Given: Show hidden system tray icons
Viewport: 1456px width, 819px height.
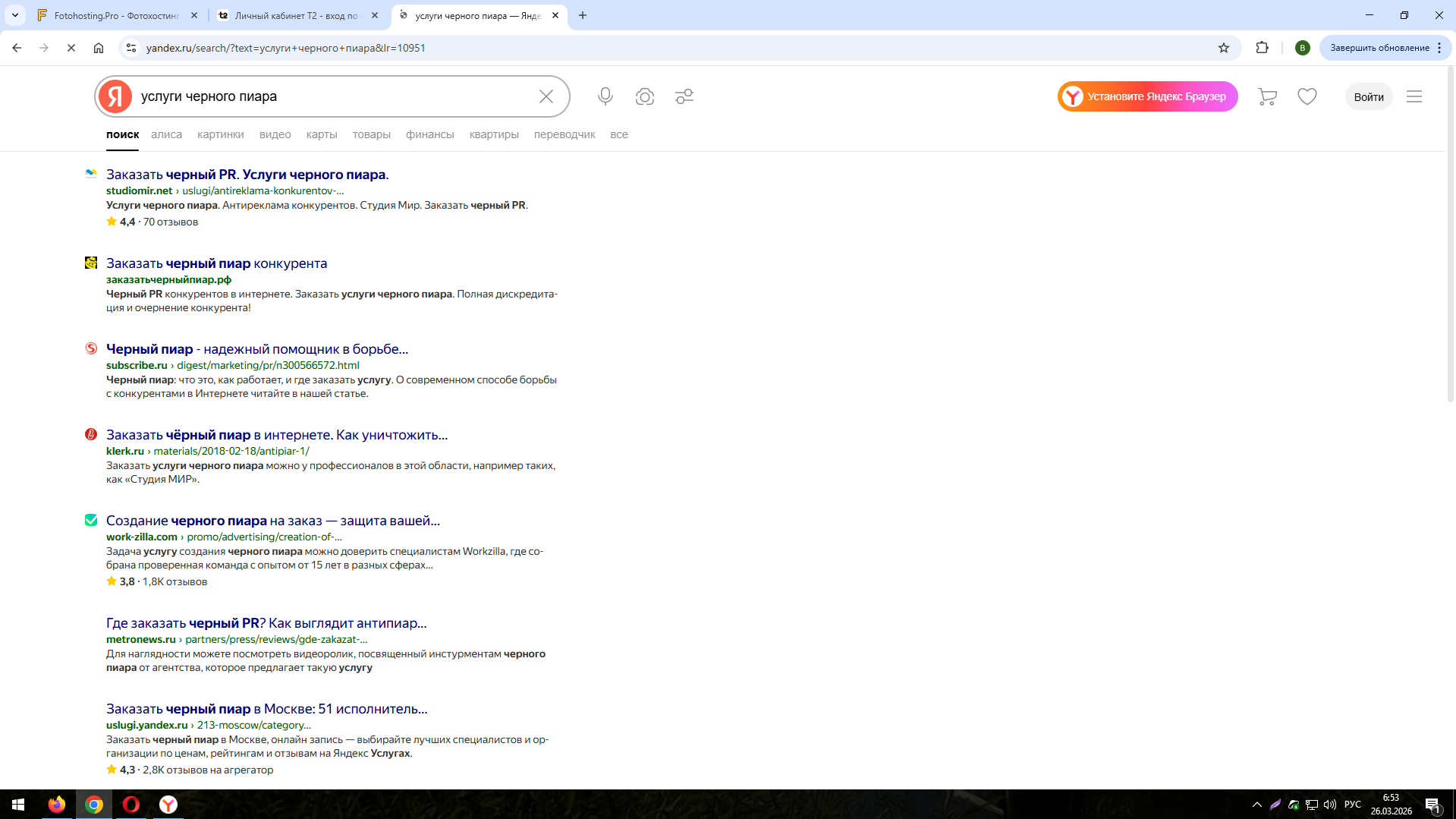Looking at the screenshot, I should pos(1257,805).
